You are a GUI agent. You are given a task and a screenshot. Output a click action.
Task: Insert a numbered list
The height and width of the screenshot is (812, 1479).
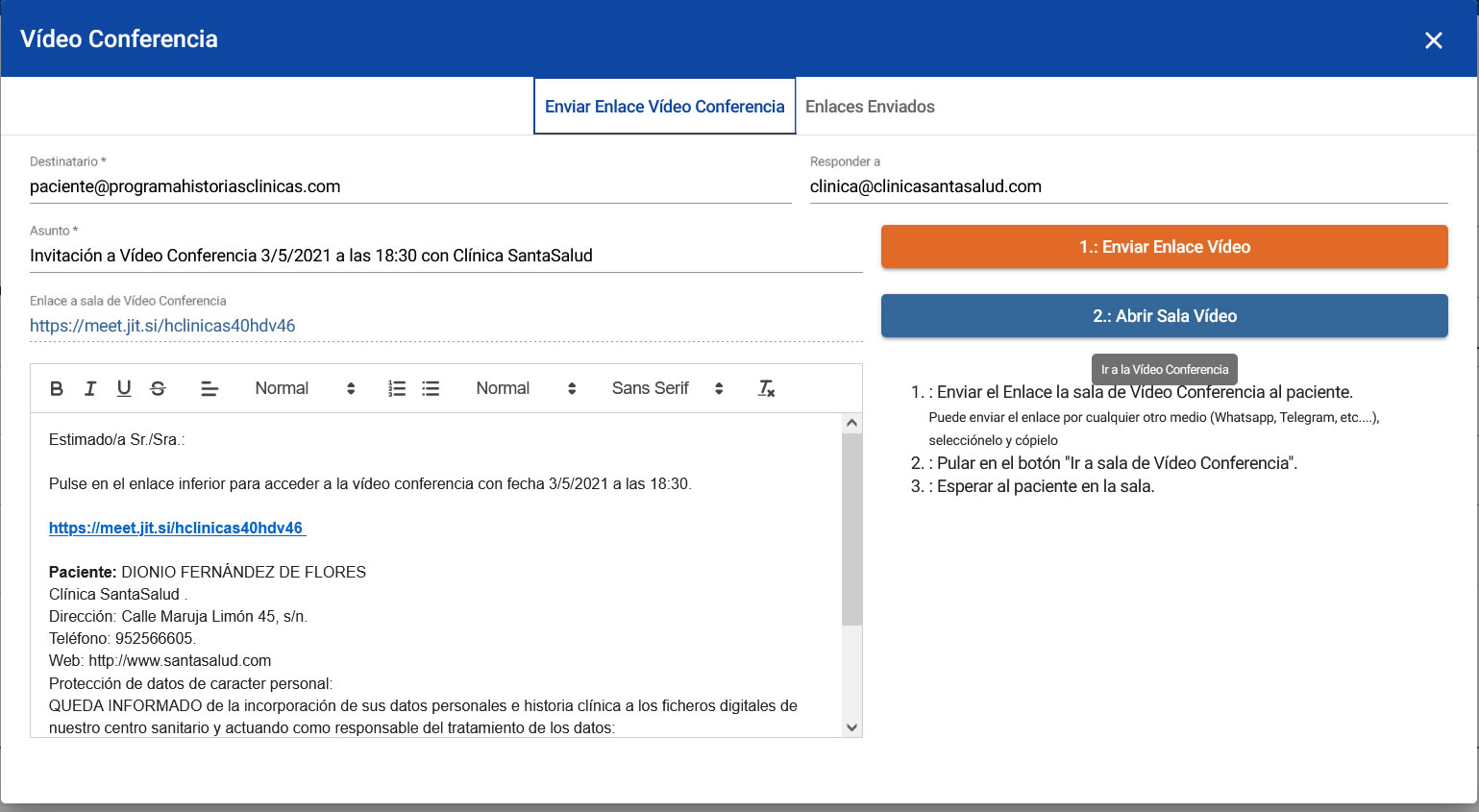[397, 388]
